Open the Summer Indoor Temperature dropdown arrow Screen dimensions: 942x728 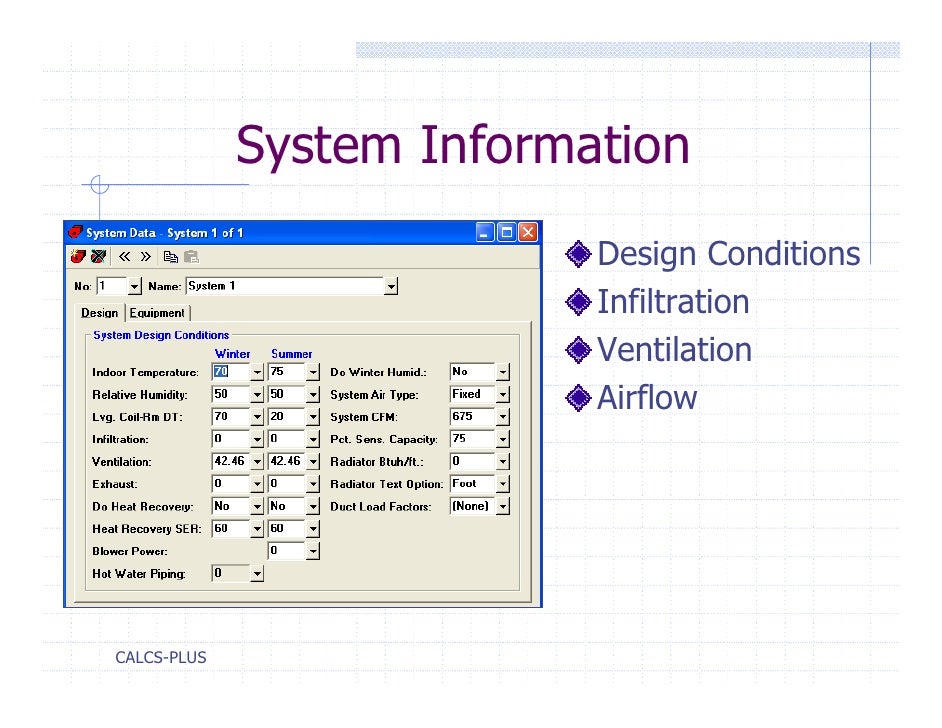(313, 372)
